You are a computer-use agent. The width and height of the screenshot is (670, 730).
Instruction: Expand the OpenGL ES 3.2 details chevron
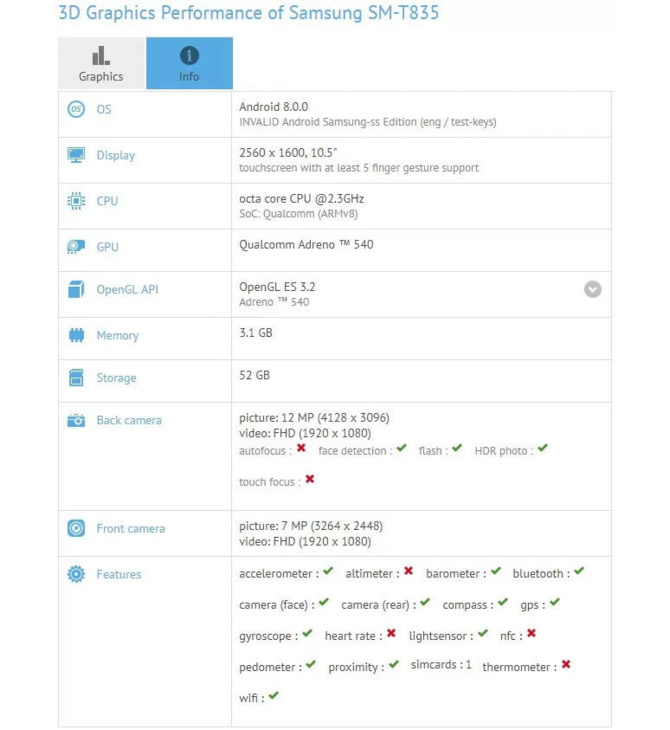coord(593,290)
